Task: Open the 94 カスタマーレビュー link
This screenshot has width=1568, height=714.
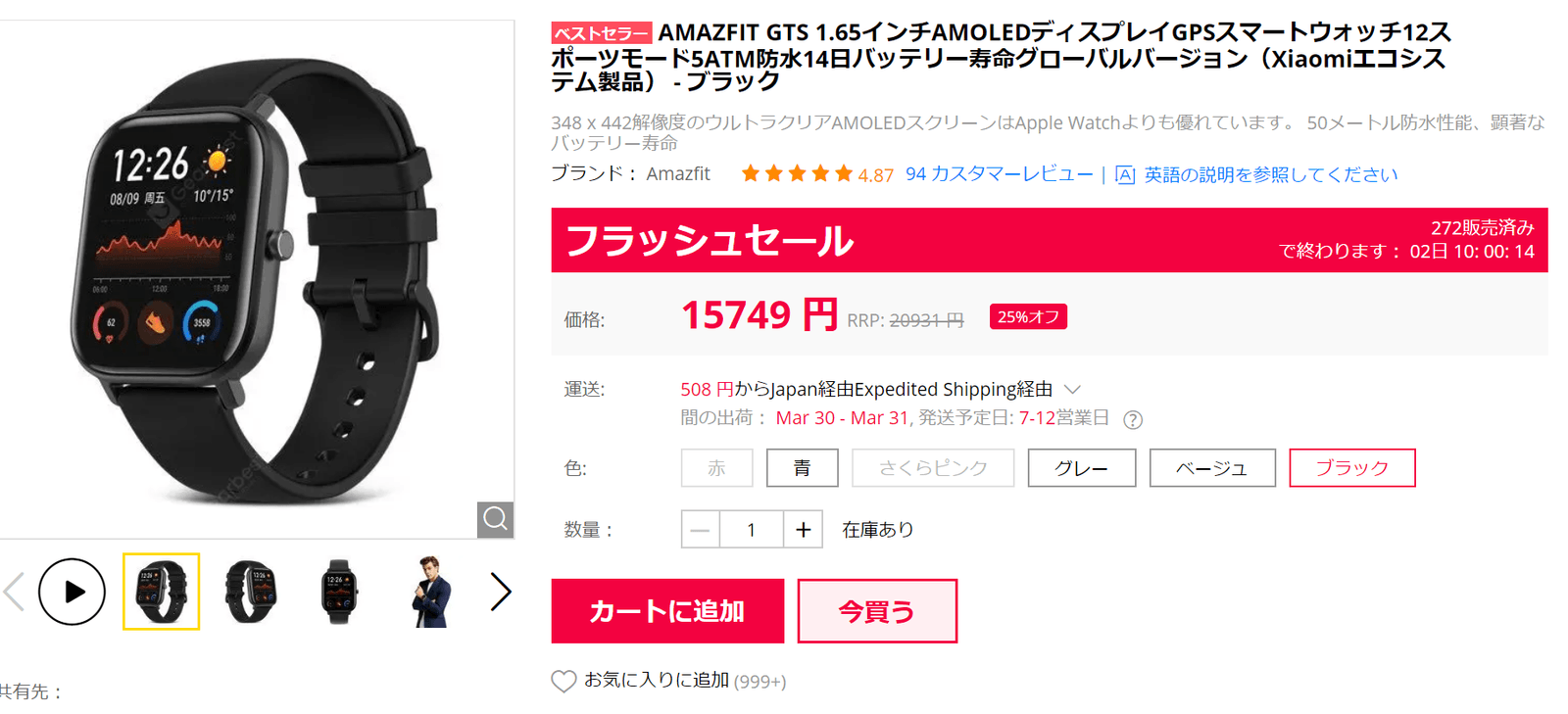Action: pyautogui.click(x=999, y=174)
